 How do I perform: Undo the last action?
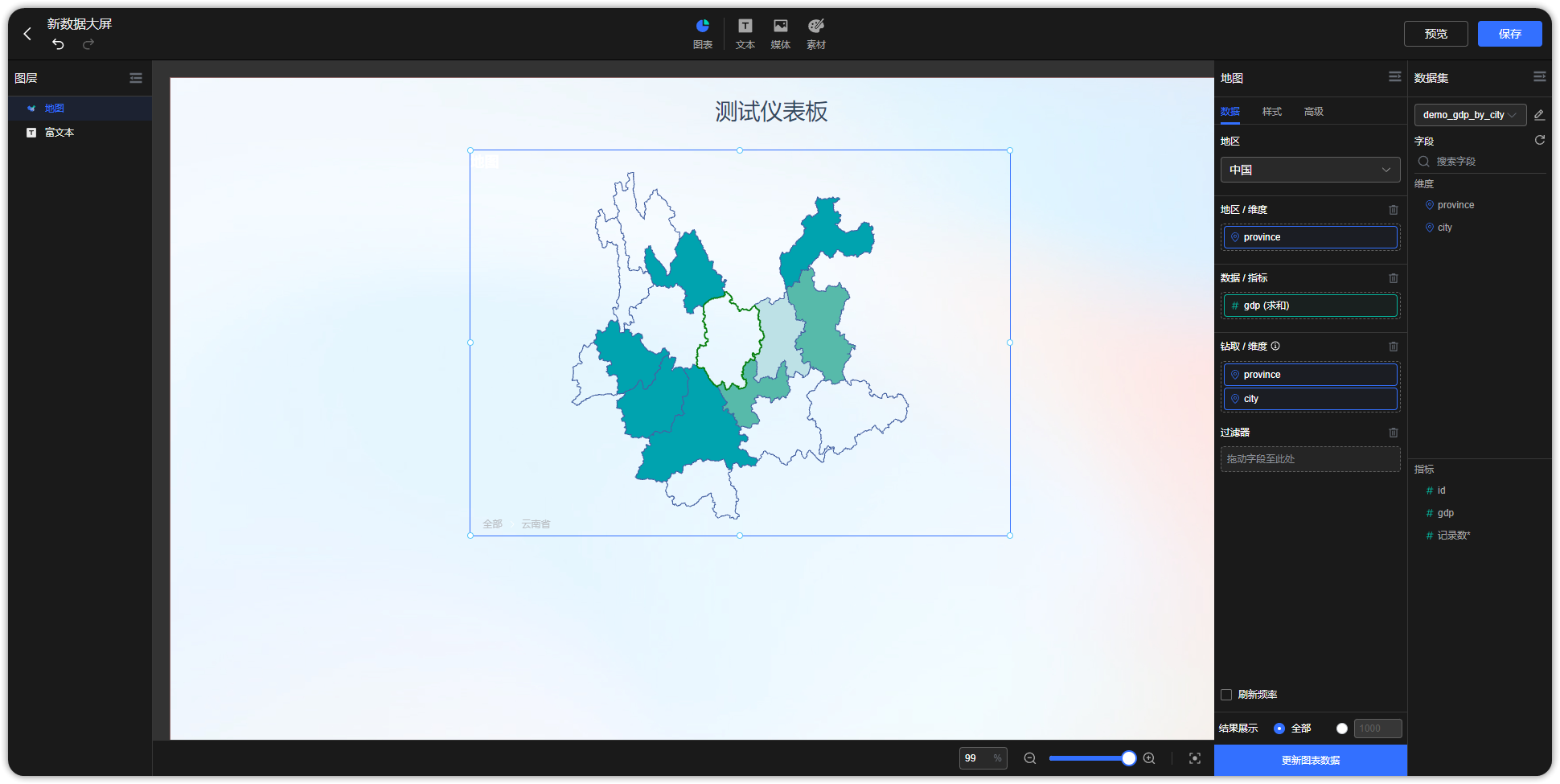pos(58,44)
